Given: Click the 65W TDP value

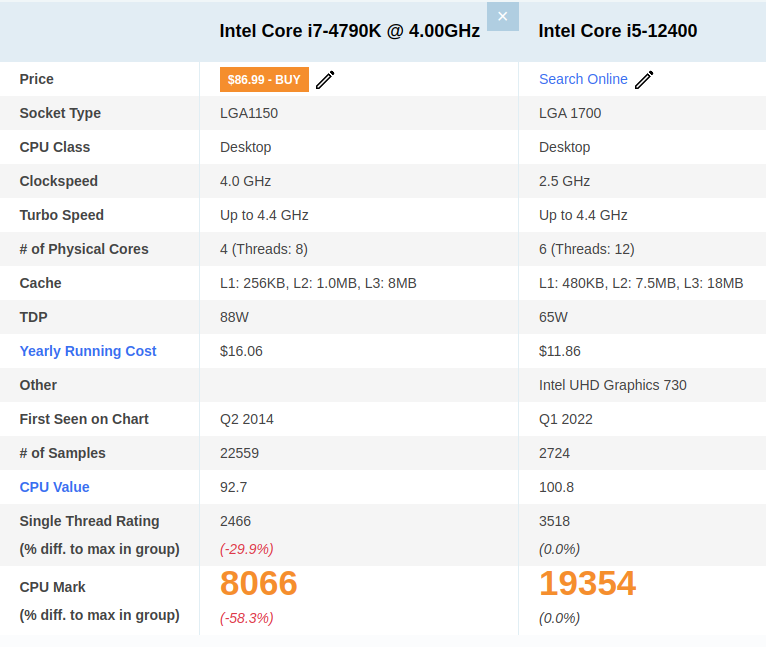Looking at the screenshot, I should coord(553,317).
